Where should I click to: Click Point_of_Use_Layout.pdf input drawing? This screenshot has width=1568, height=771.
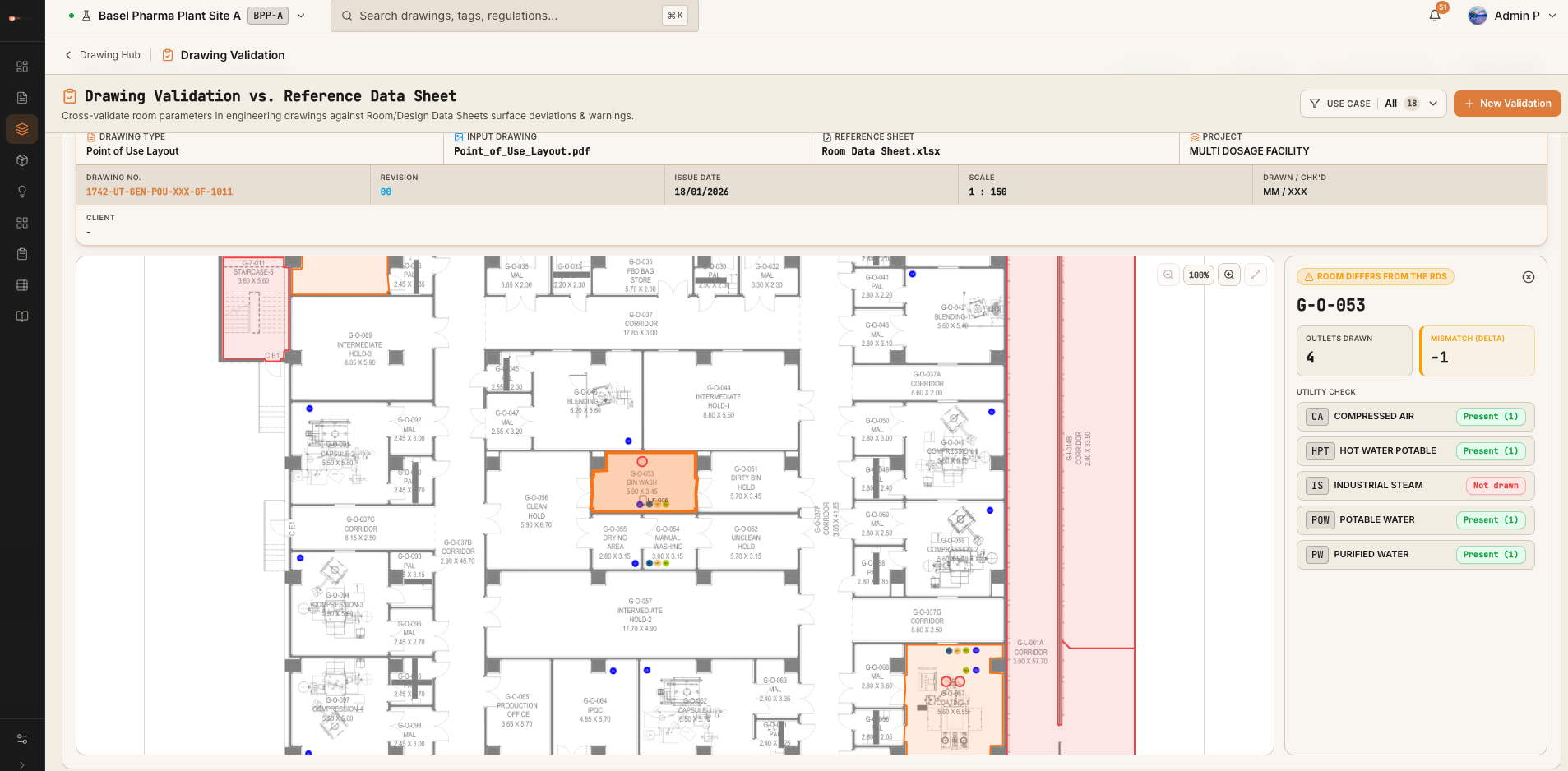point(521,151)
